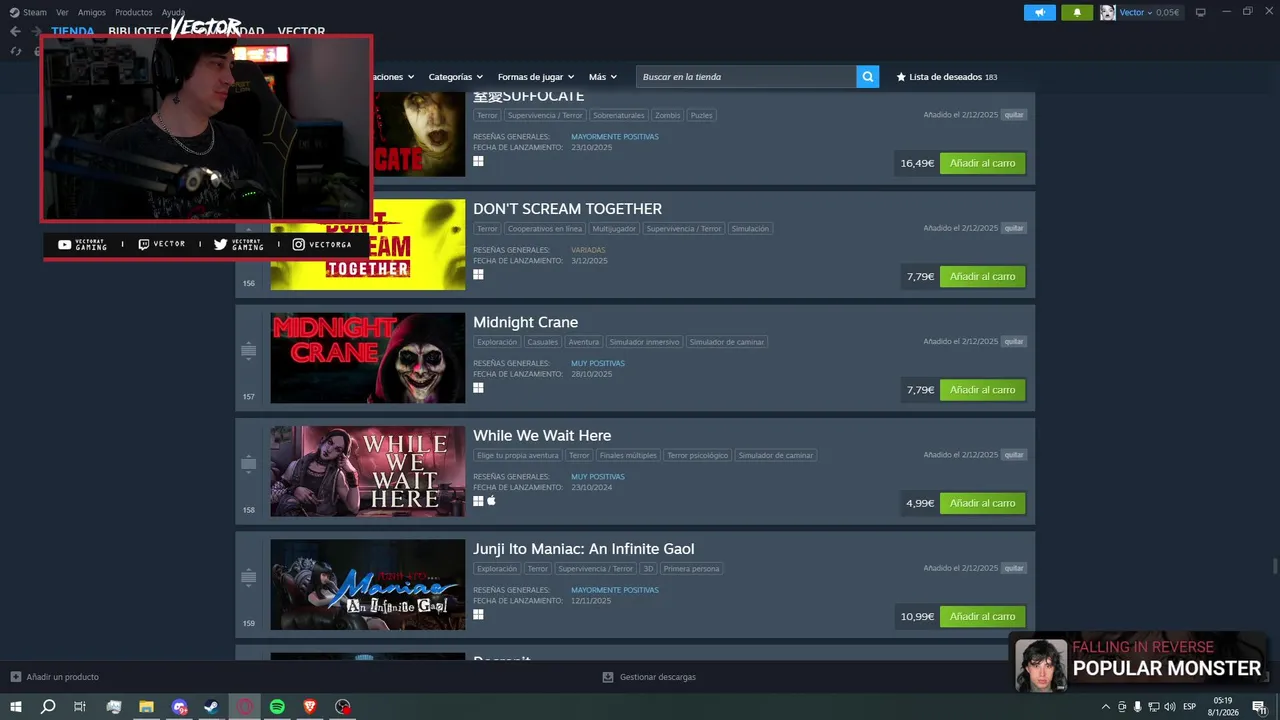Open Brave browser from the taskbar
The height and width of the screenshot is (720, 1280).
coord(310,707)
